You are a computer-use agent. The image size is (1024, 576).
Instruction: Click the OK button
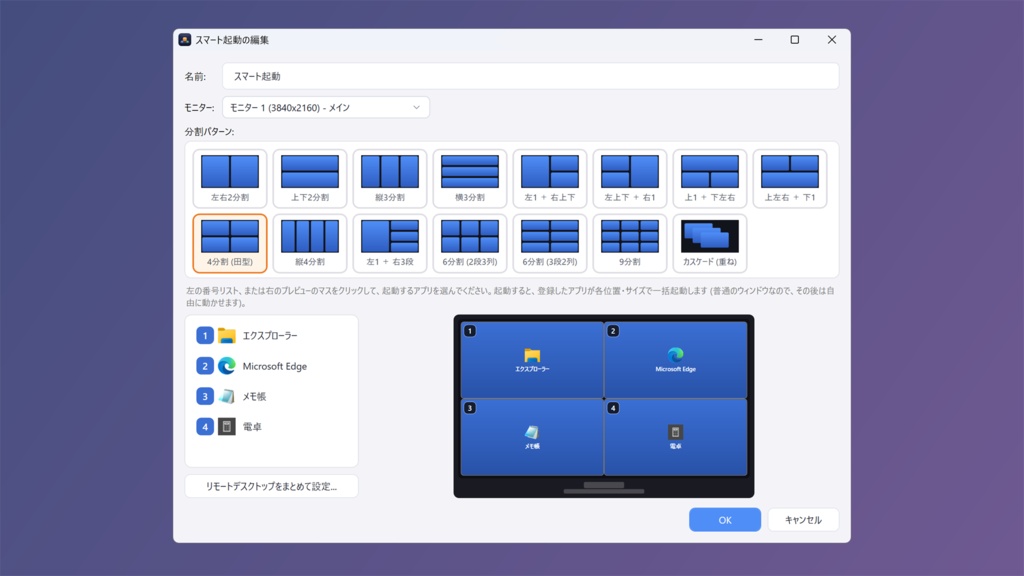coord(725,520)
